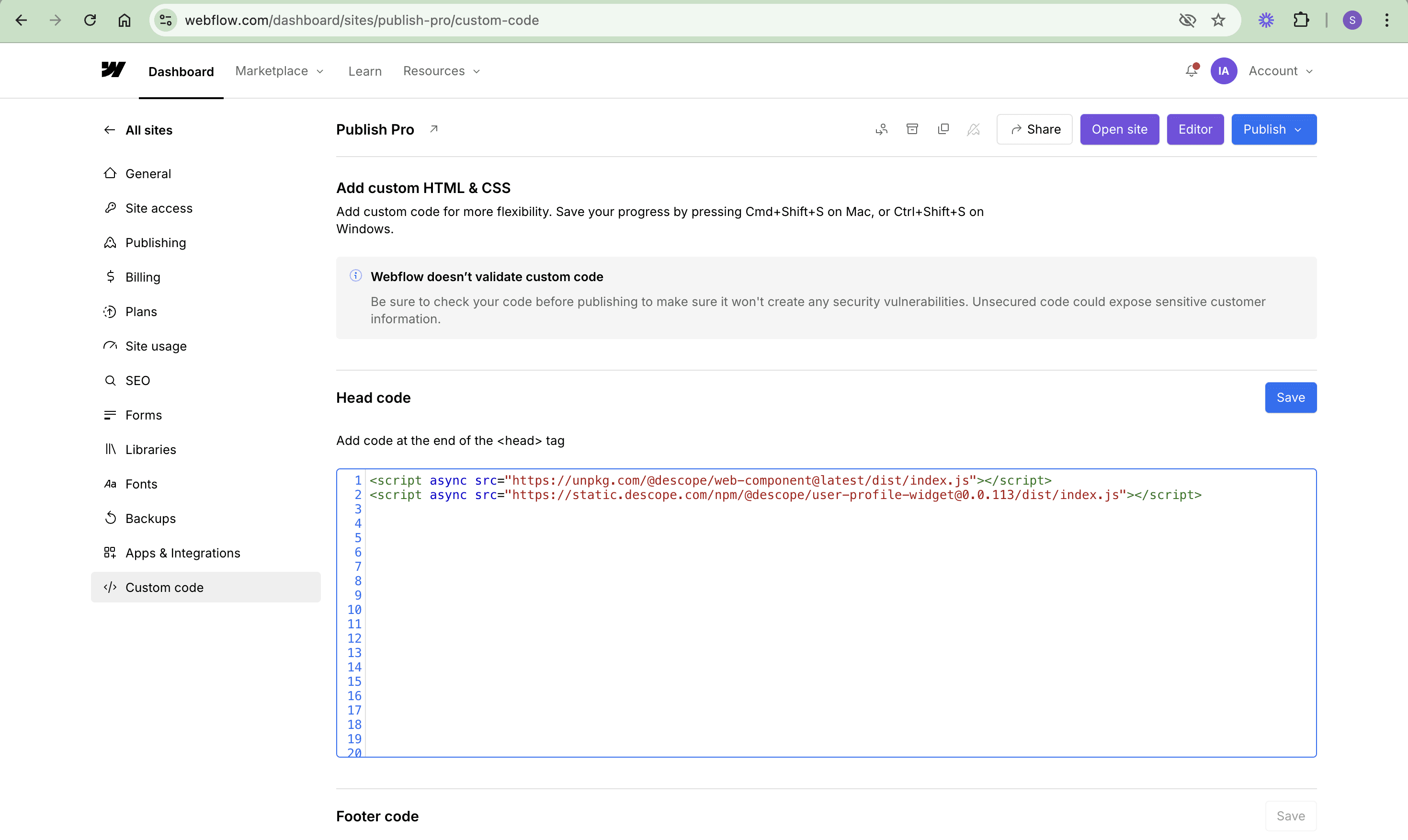
Task: Save the Head code
Action: 1290,397
